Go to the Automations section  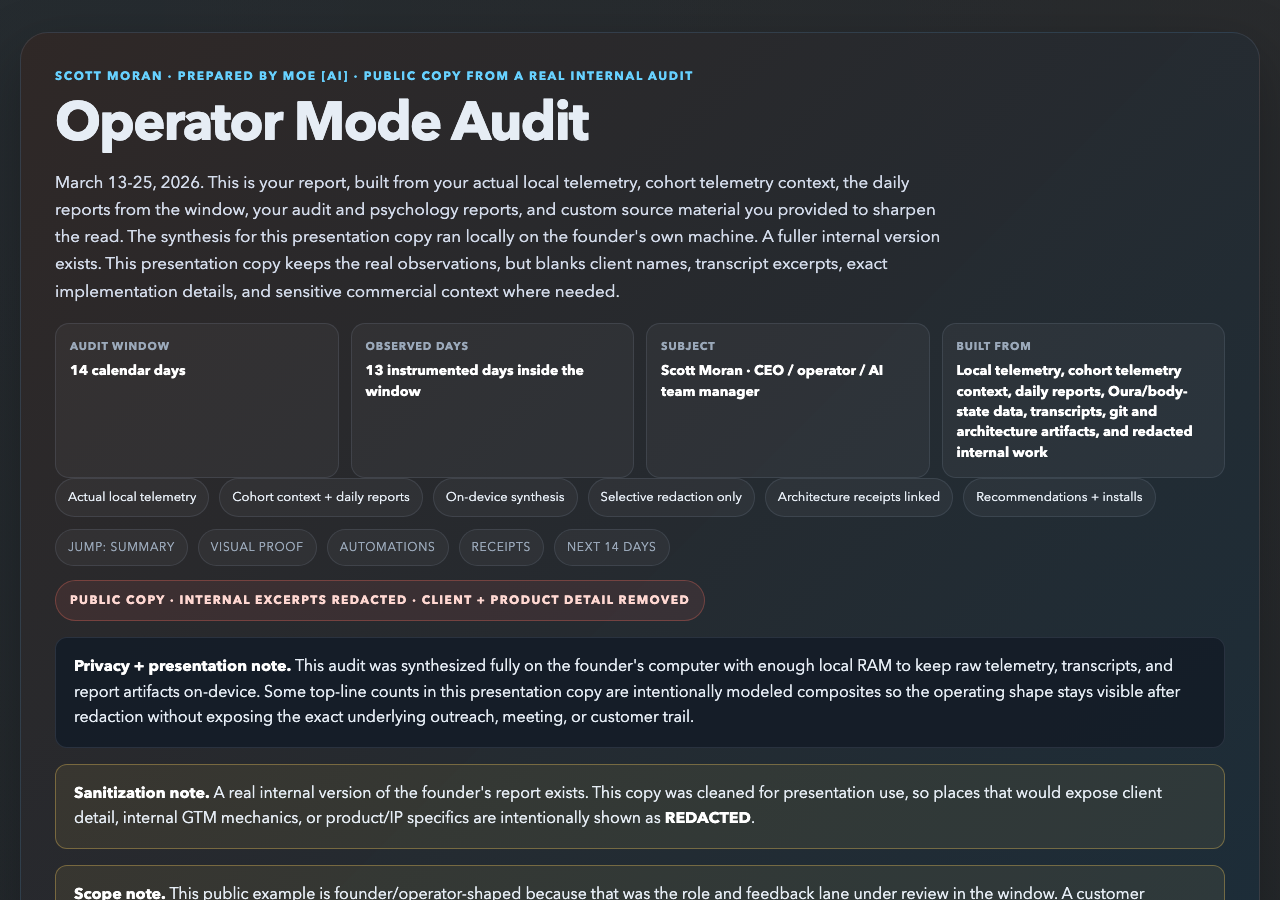pyautogui.click(x=387, y=547)
